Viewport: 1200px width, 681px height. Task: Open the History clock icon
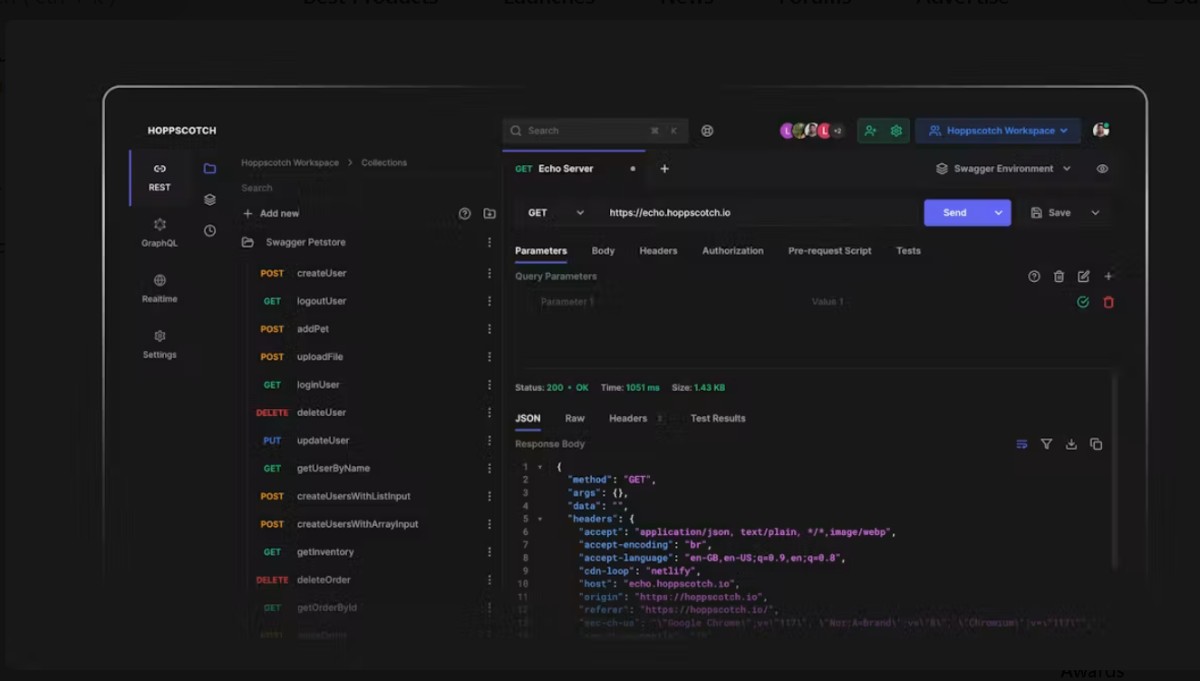coord(210,231)
